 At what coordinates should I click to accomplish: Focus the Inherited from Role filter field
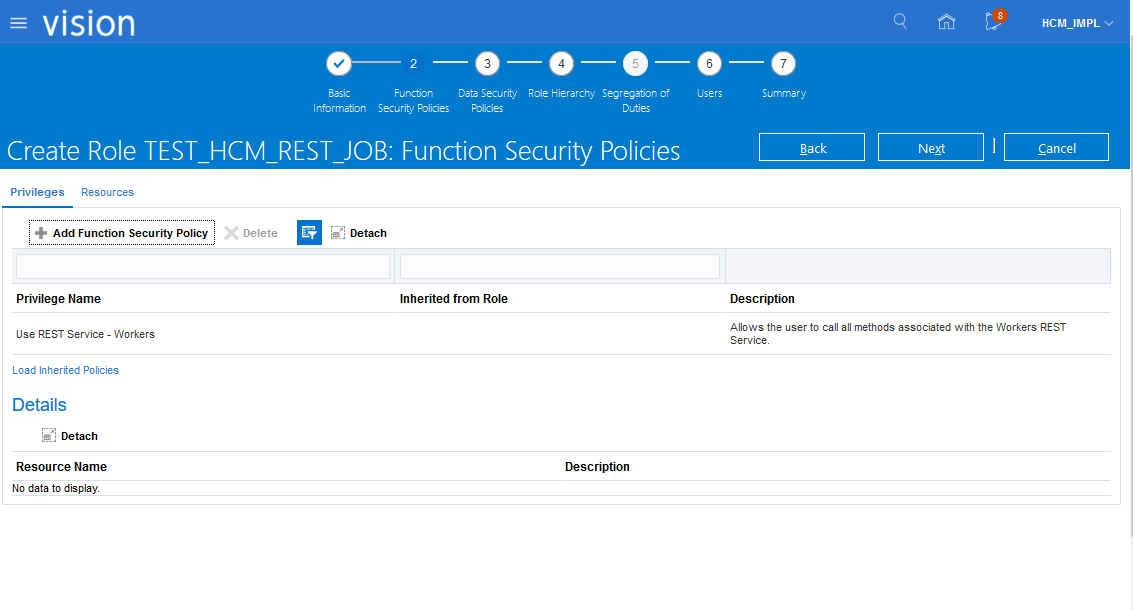click(559, 266)
